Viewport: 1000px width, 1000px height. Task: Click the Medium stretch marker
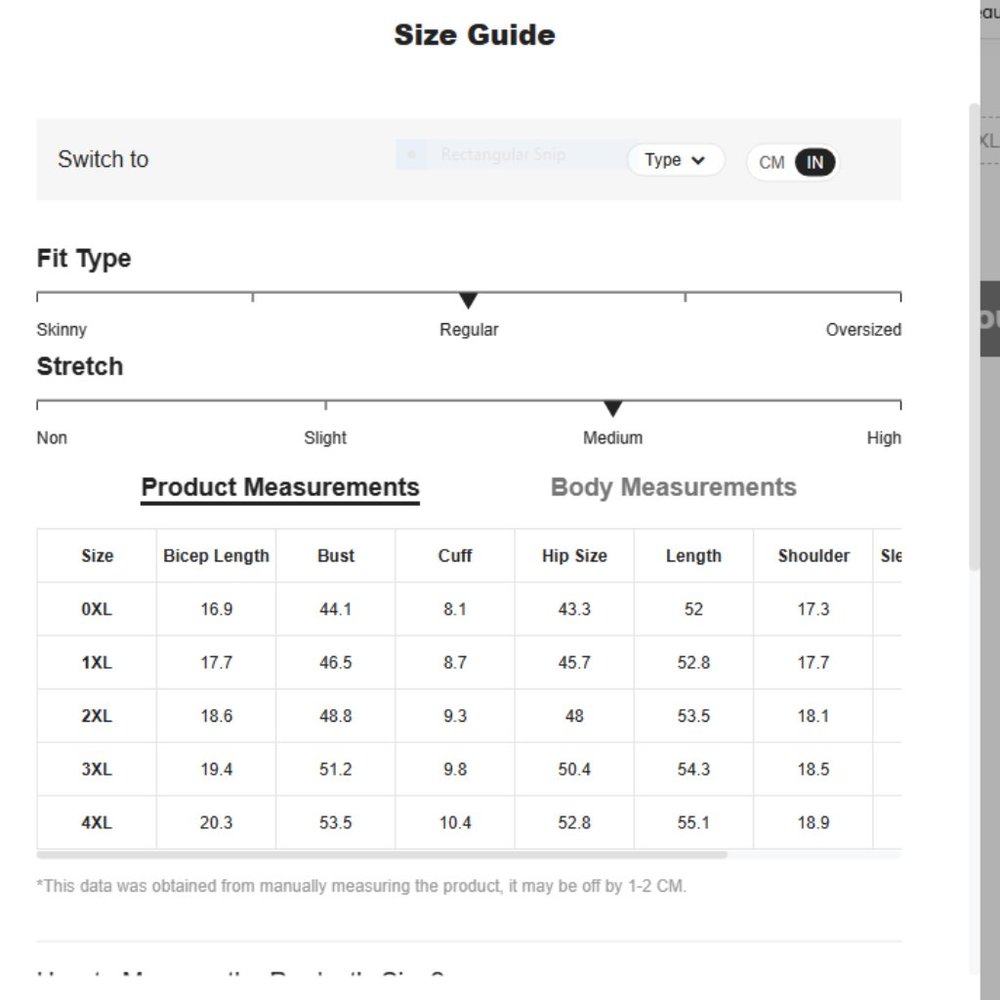pyautogui.click(x=612, y=409)
